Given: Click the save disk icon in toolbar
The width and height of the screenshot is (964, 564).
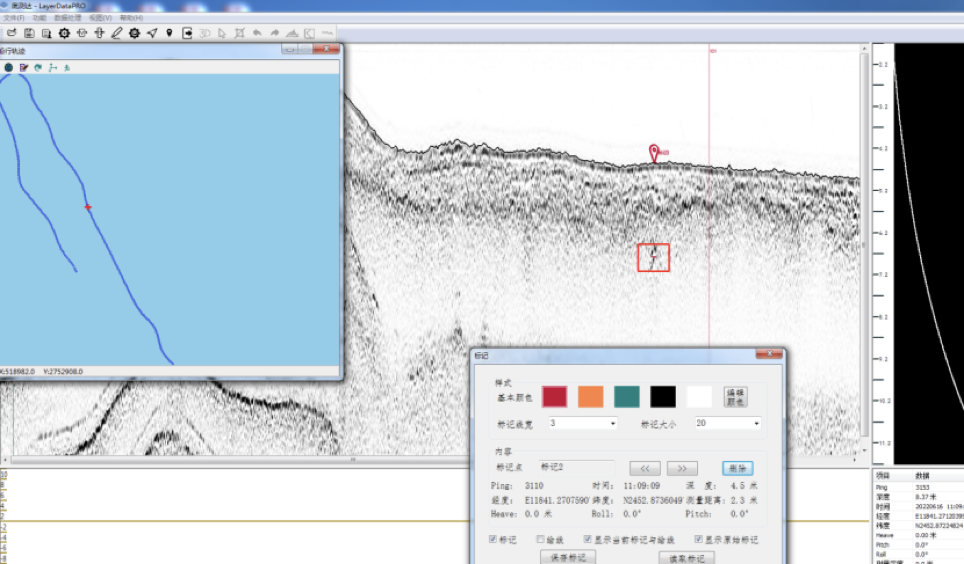Looking at the screenshot, I should coord(29,33).
